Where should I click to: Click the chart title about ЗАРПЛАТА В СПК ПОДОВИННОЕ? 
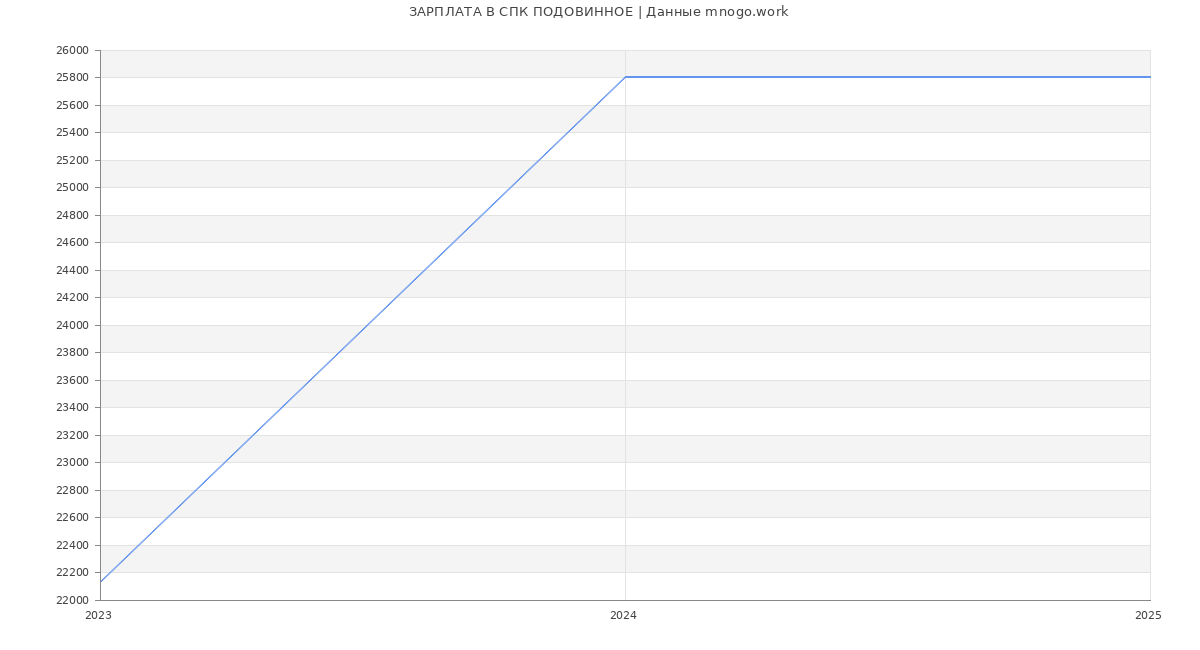coord(598,12)
